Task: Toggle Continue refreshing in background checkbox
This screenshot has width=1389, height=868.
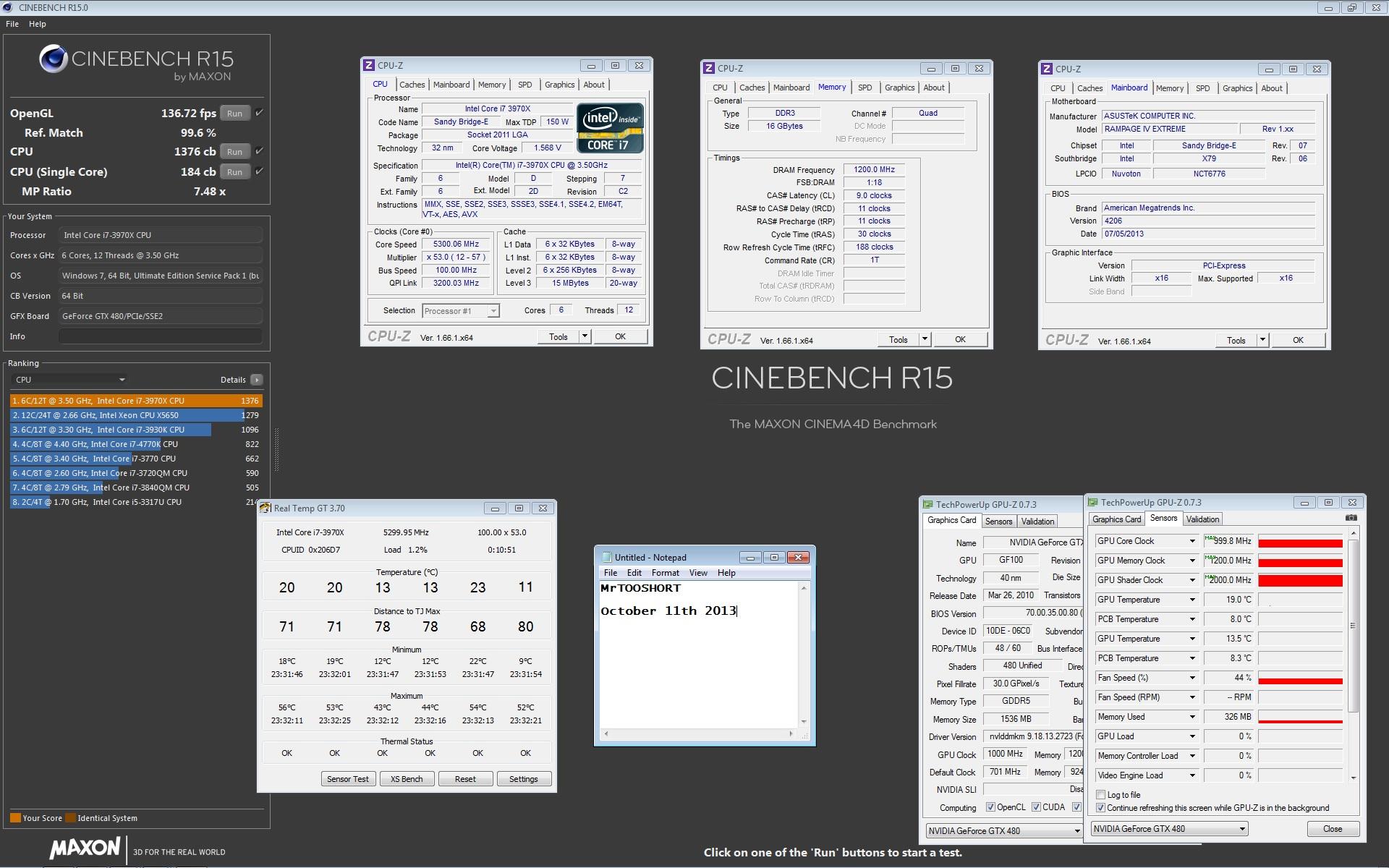Action: pyautogui.click(x=1100, y=808)
